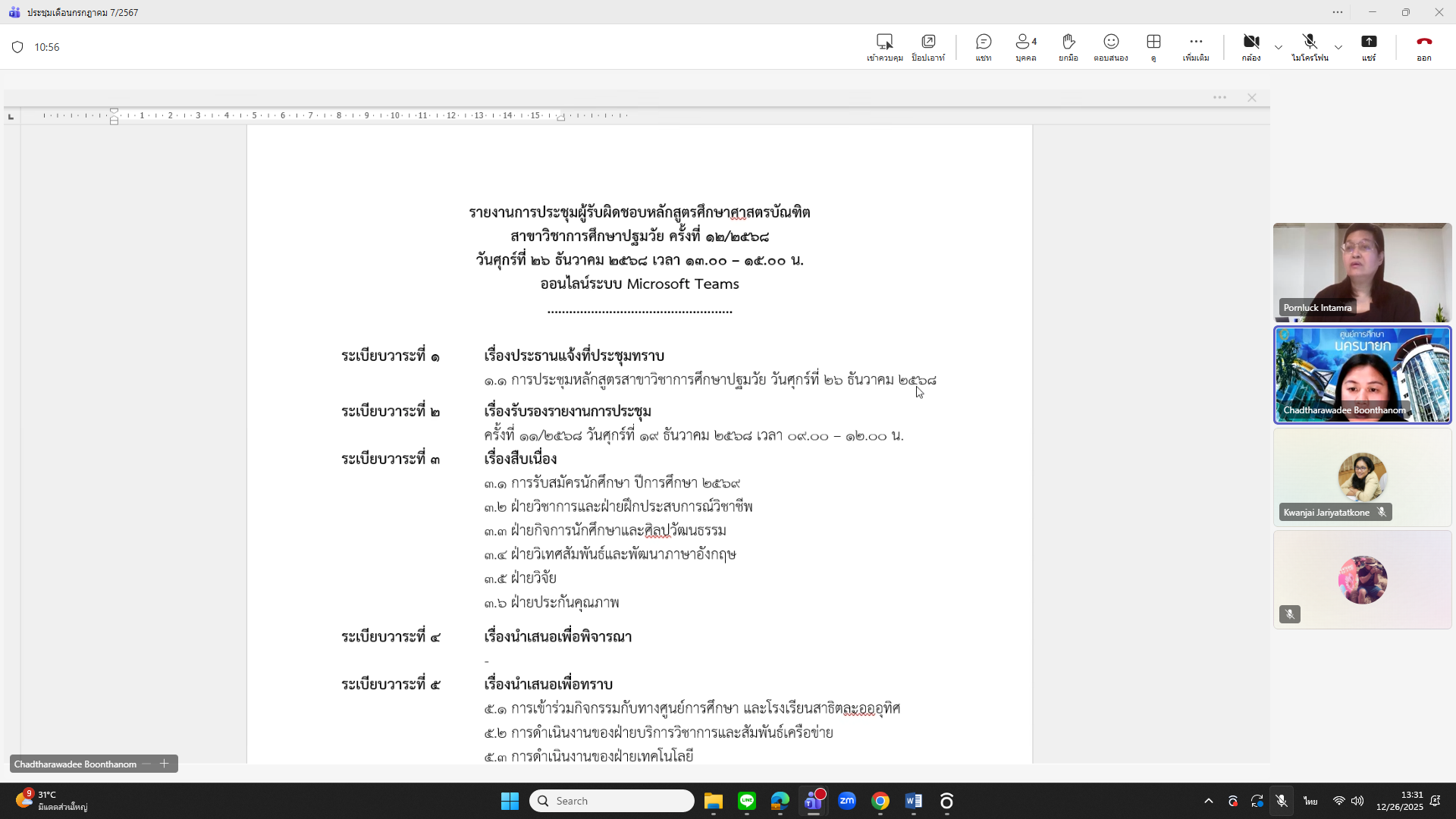The image size is (1456, 819).
Task: Show hidden system tray icons
Action: [1208, 801]
